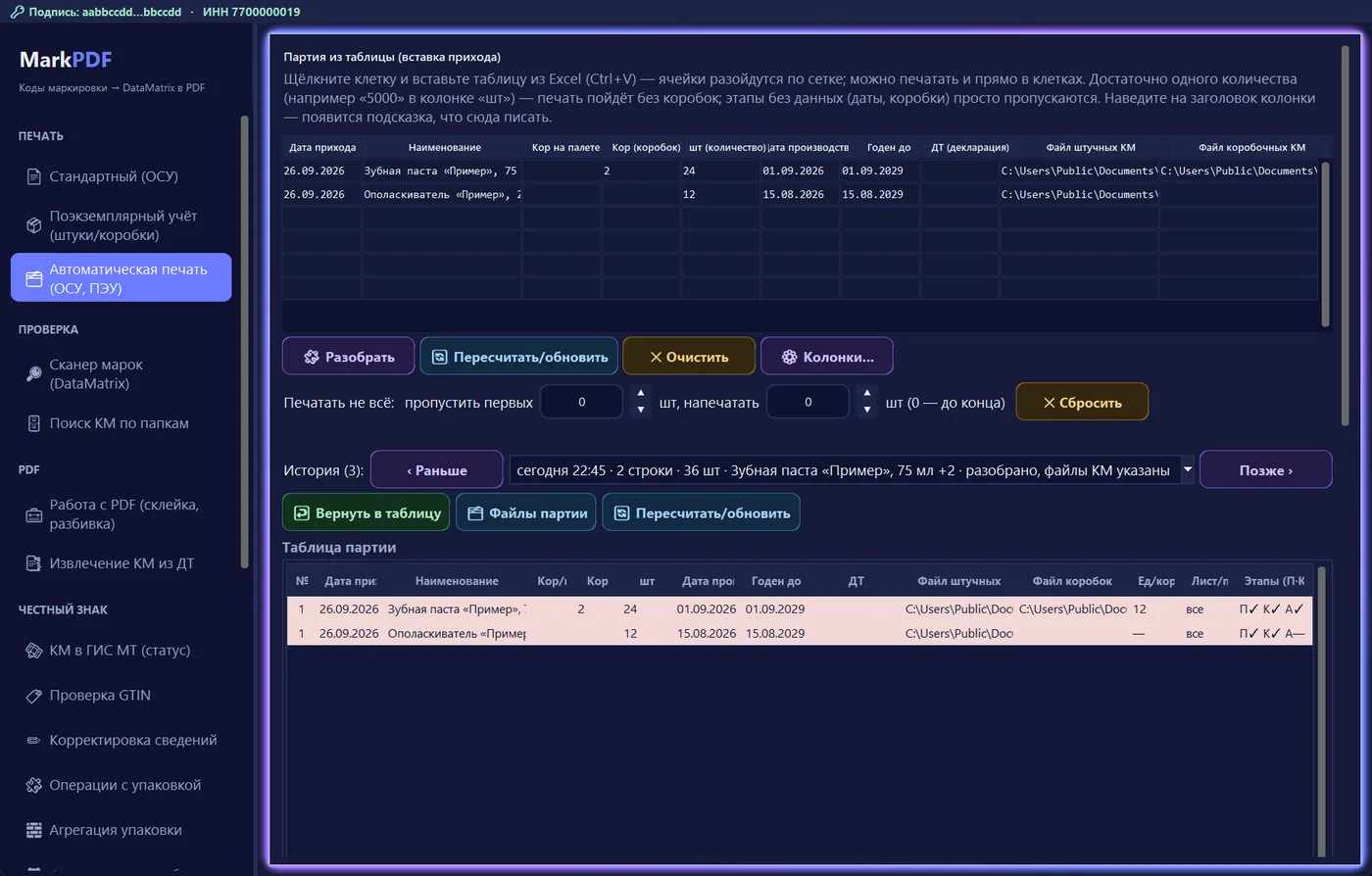Go to Сканер марок (DataMatrix)
Image resolution: width=1372 pixels, height=876 pixels.
tap(121, 373)
